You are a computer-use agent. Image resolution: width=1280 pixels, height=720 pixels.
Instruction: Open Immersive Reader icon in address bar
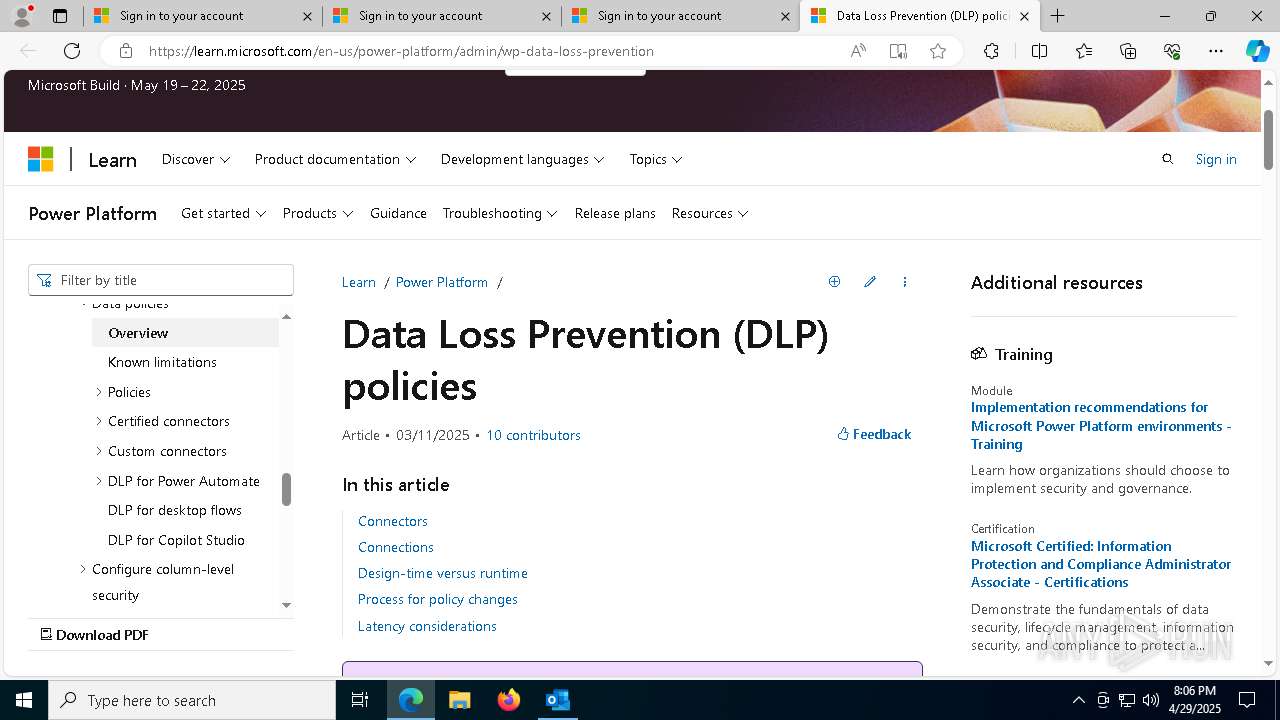pyautogui.click(x=898, y=51)
